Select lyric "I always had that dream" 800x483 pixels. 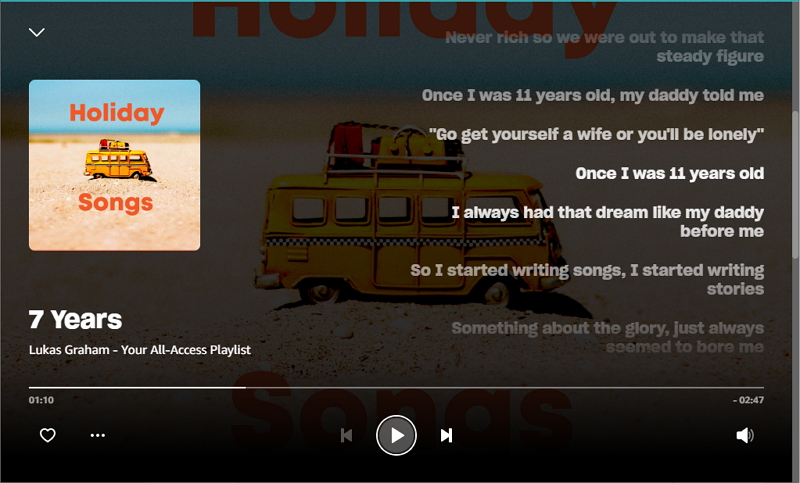pyautogui.click(x=607, y=221)
